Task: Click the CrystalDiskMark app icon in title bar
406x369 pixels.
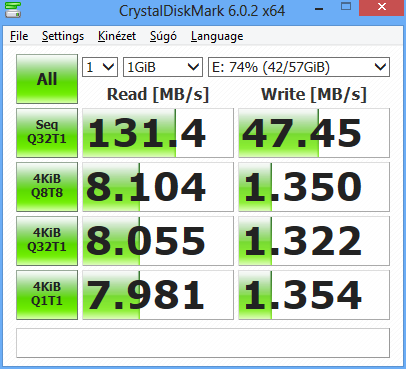Action: click(13, 10)
